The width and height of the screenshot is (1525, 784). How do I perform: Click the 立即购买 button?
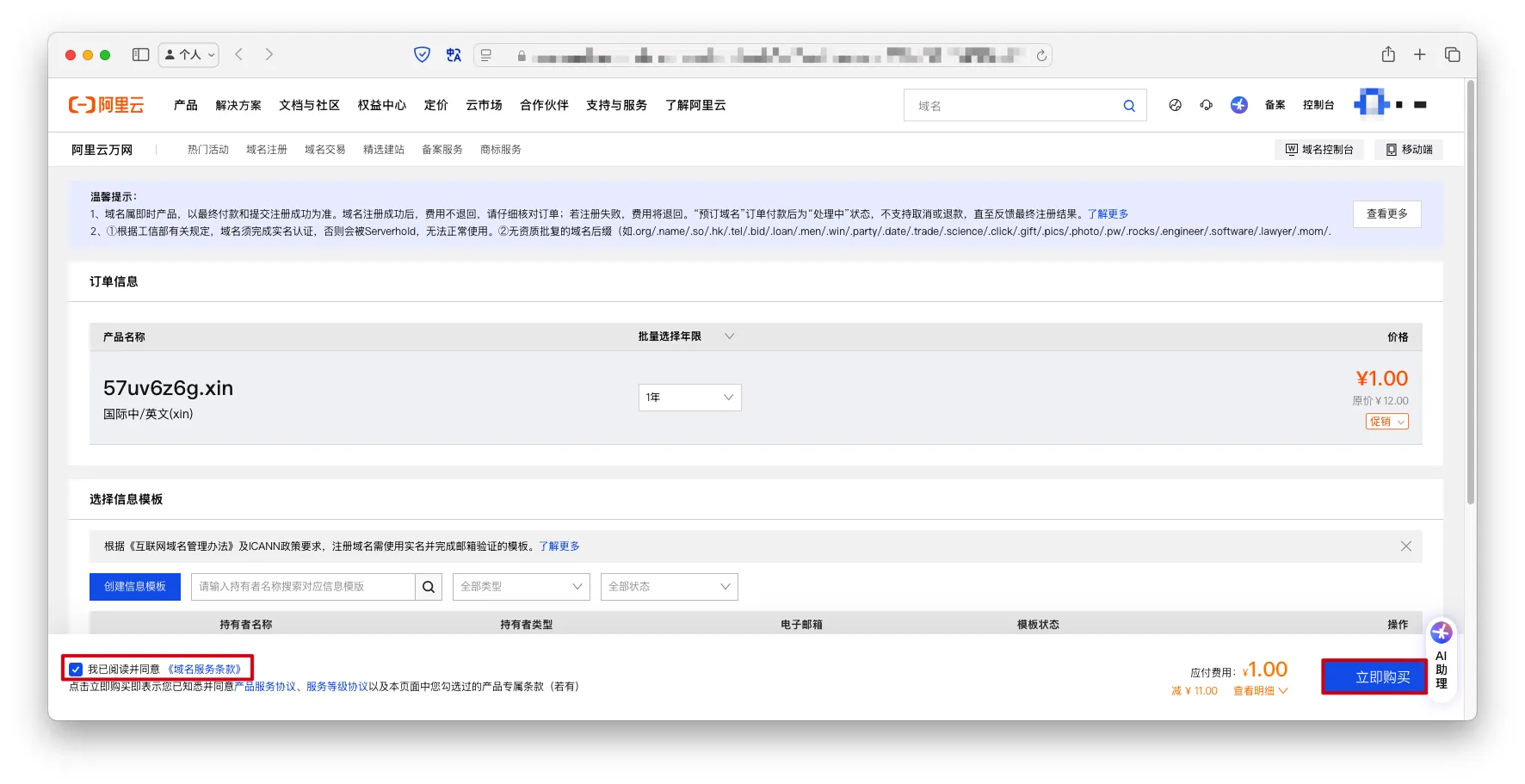[x=1374, y=676]
